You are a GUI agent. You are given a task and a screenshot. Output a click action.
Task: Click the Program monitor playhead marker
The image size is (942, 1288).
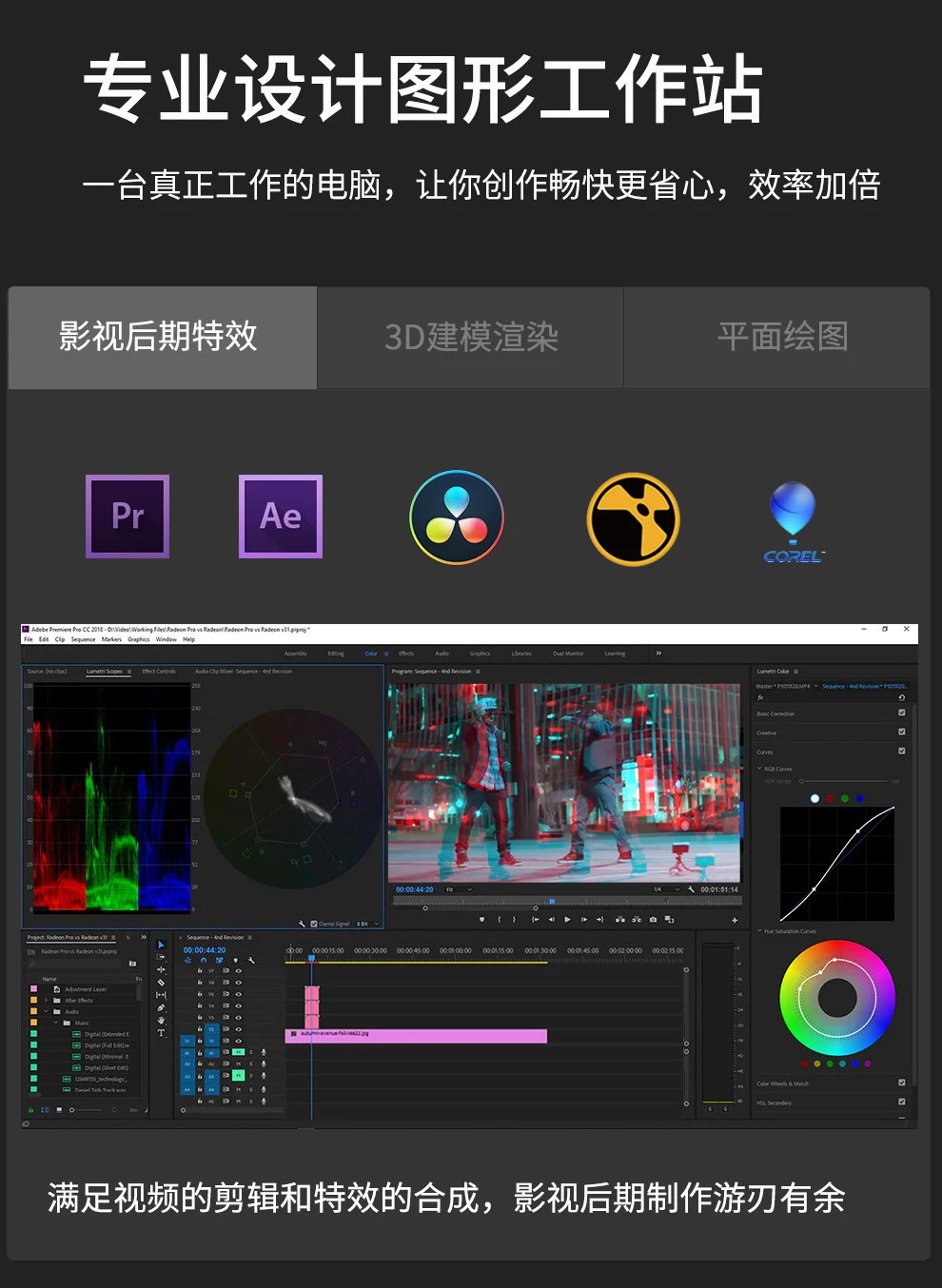coord(552,901)
